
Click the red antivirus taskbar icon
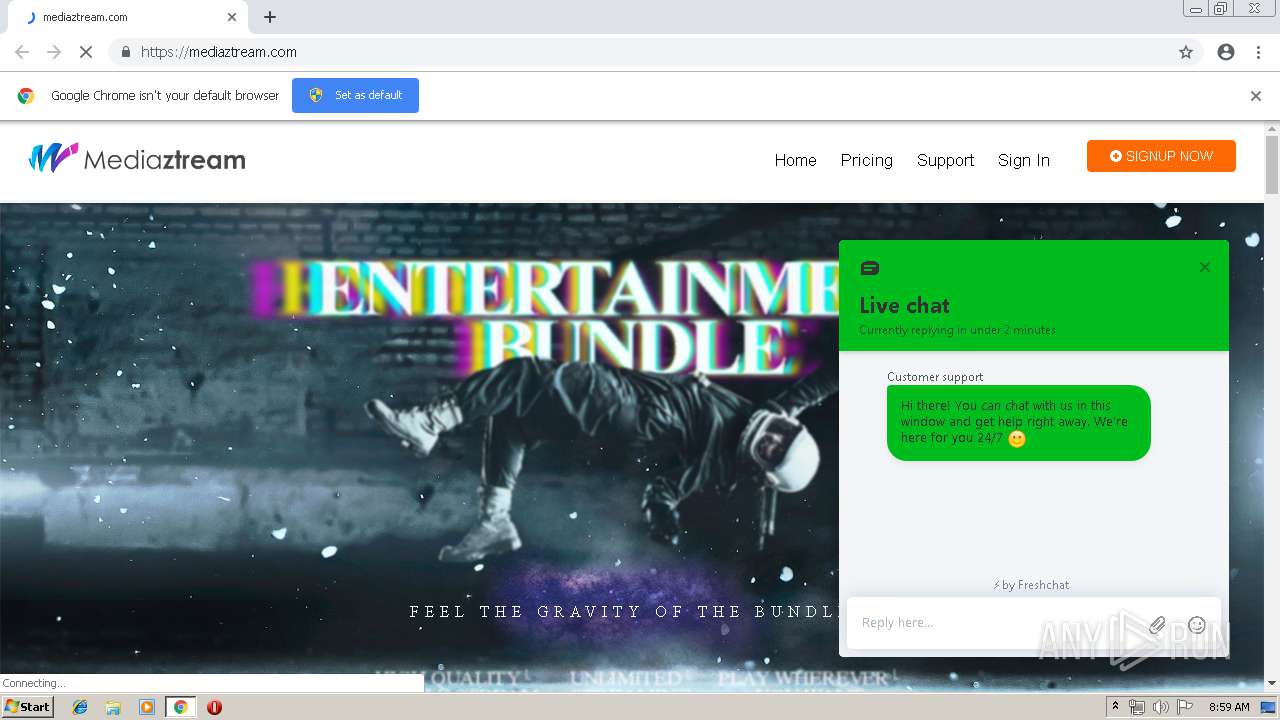[214, 707]
